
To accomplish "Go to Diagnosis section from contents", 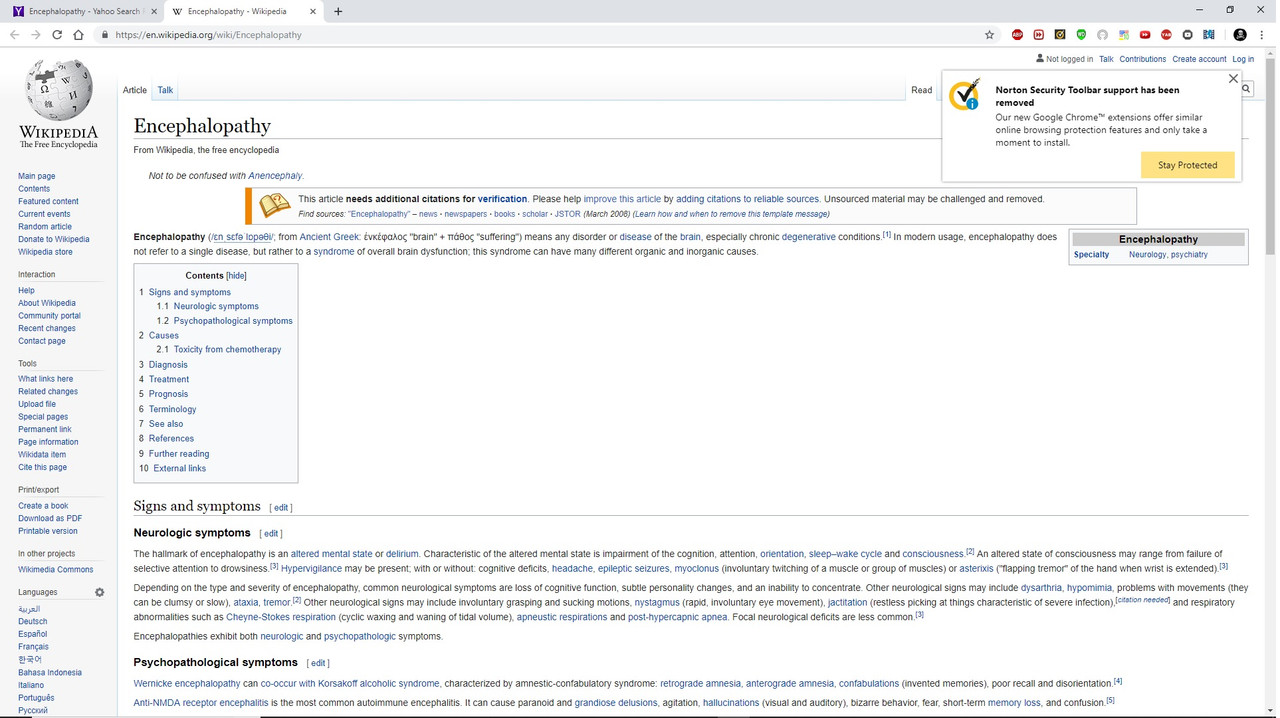I will pyautogui.click(x=168, y=365).
